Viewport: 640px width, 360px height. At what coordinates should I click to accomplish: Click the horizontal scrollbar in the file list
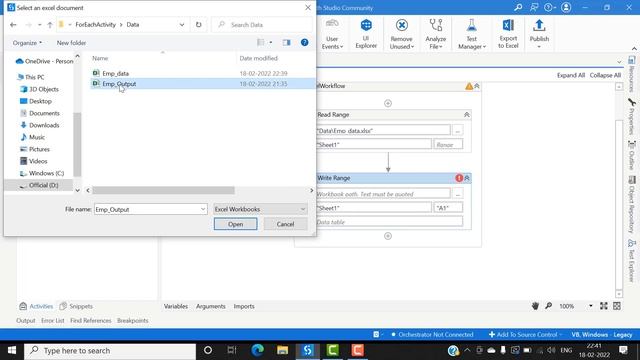[x=163, y=190]
